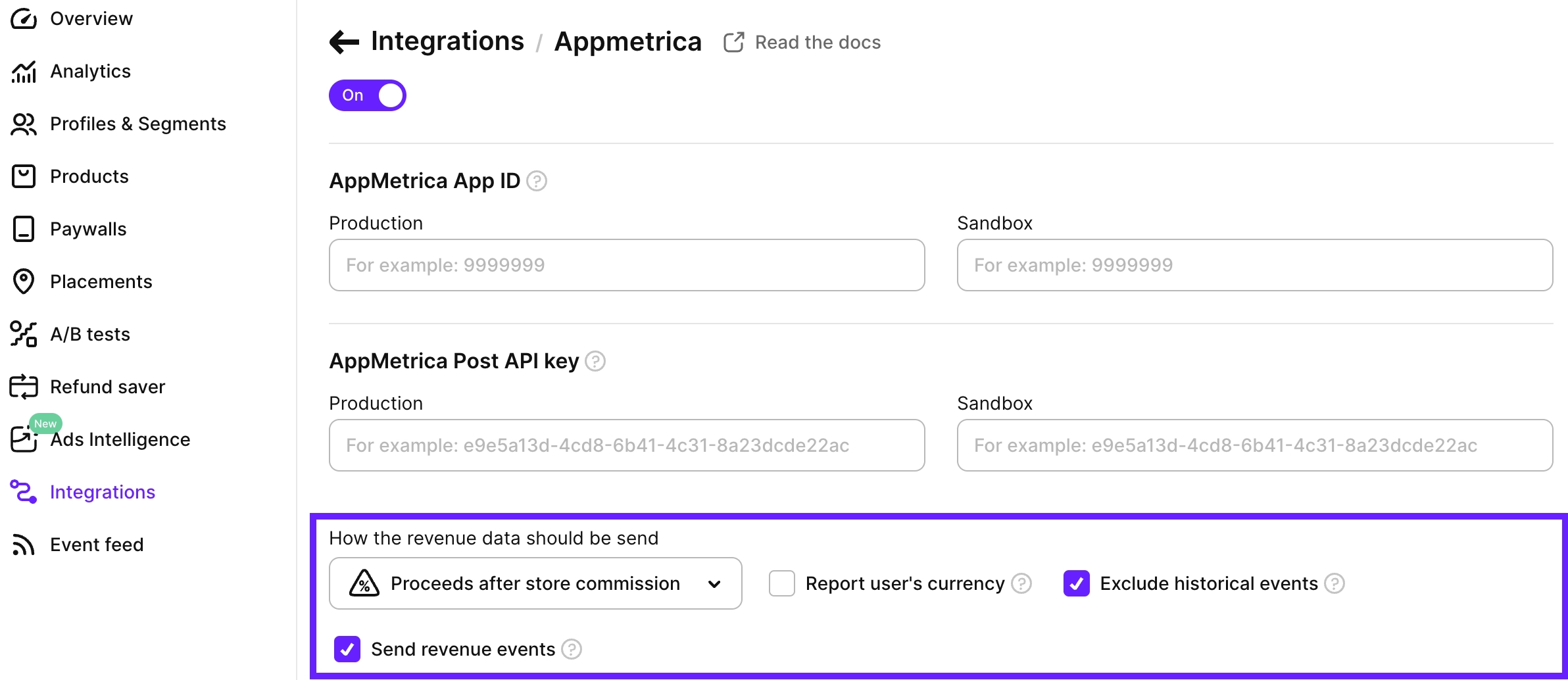Disable Send revenue events

pos(347,649)
